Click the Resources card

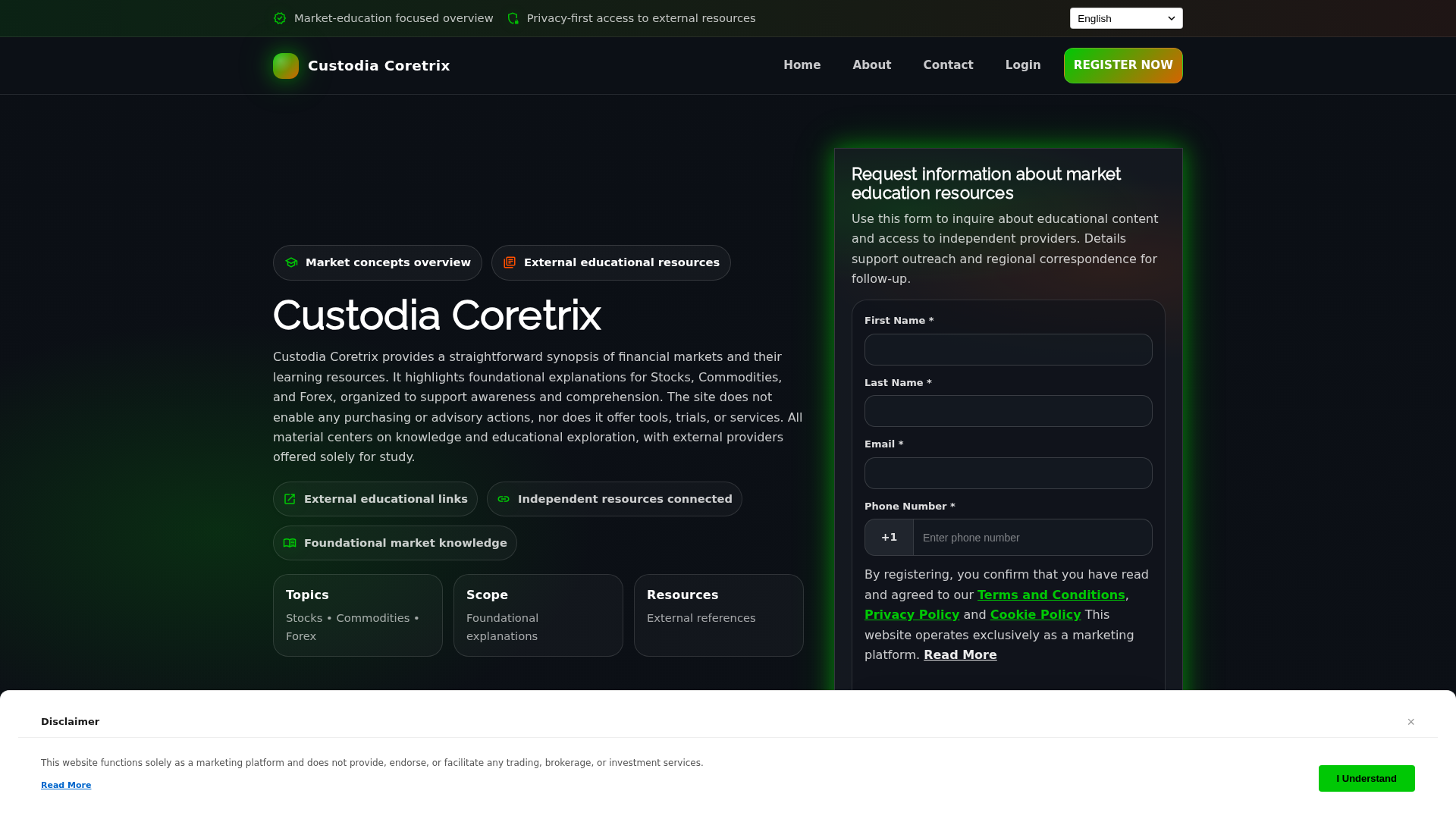719,615
